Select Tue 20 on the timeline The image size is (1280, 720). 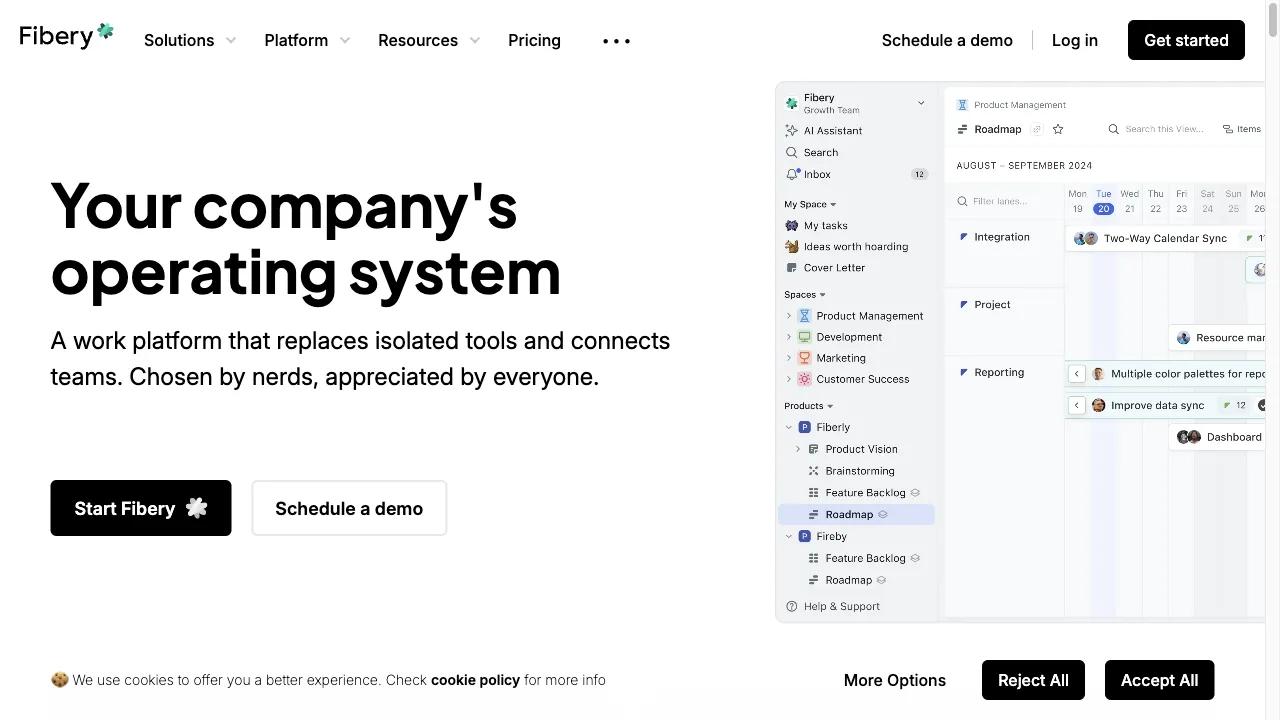pos(1103,201)
